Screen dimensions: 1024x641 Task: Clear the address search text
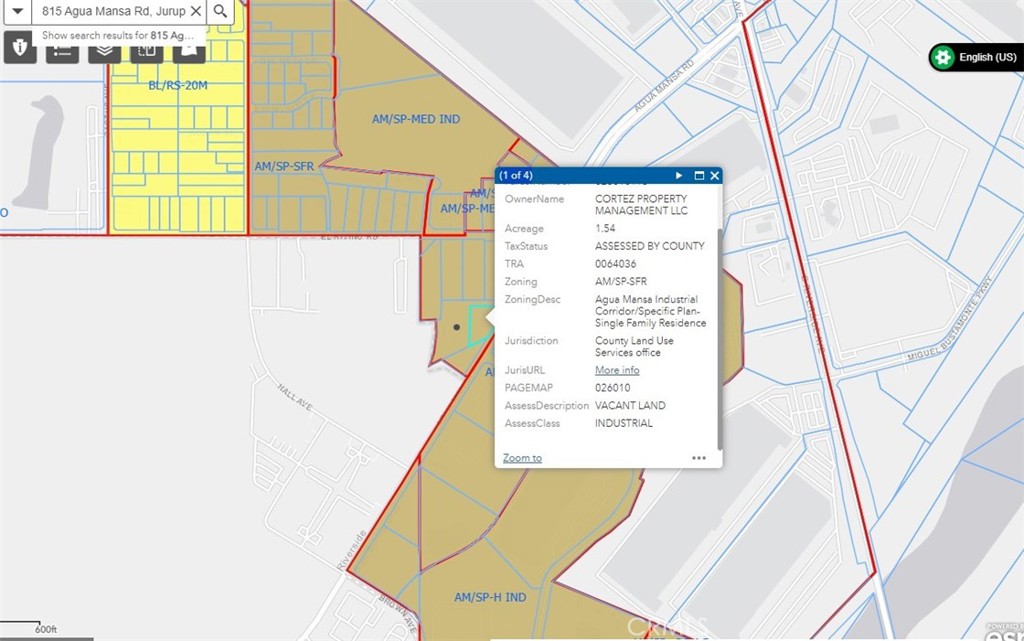196,11
